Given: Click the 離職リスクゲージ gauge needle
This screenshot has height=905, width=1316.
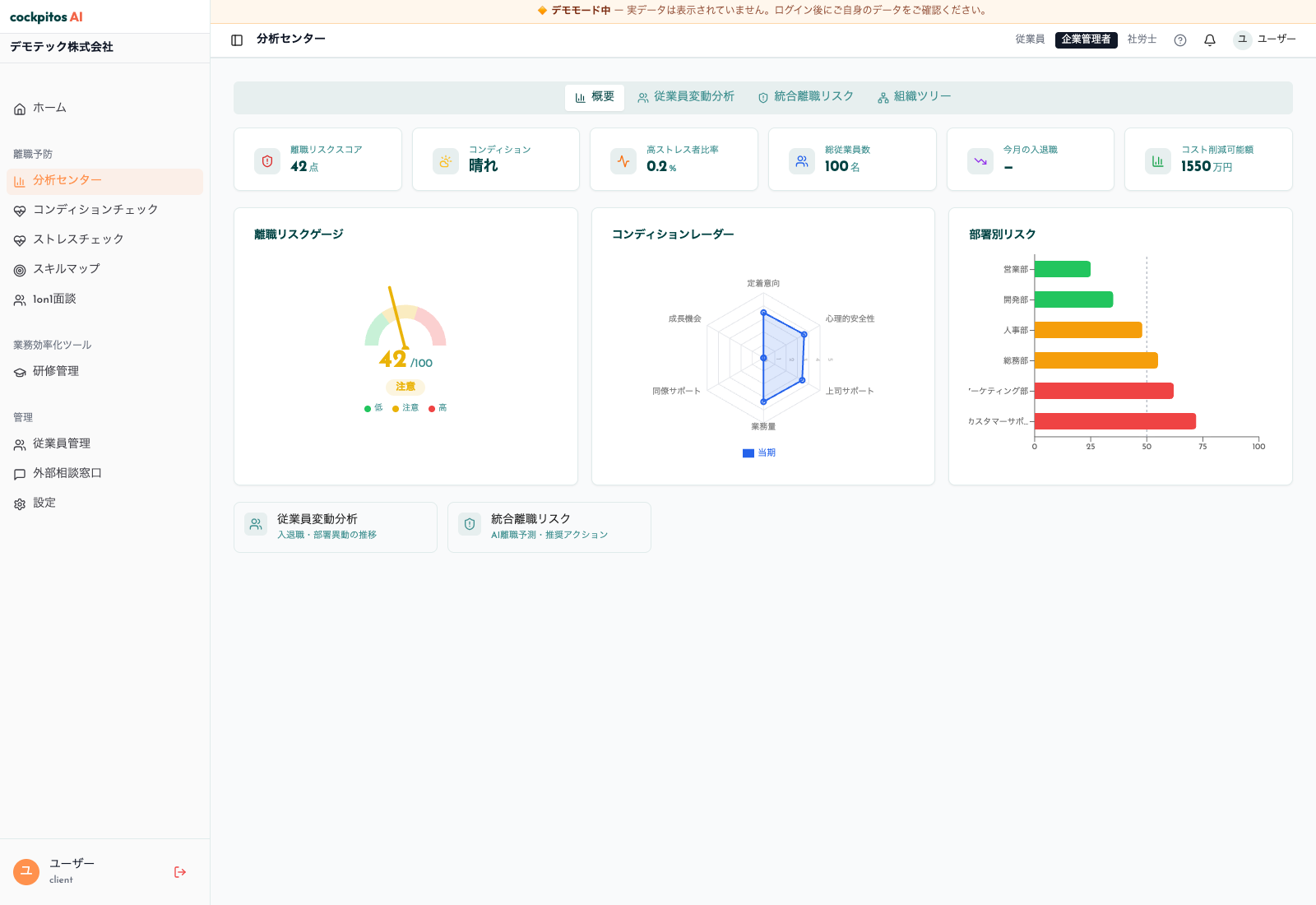Looking at the screenshot, I should 399,318.
